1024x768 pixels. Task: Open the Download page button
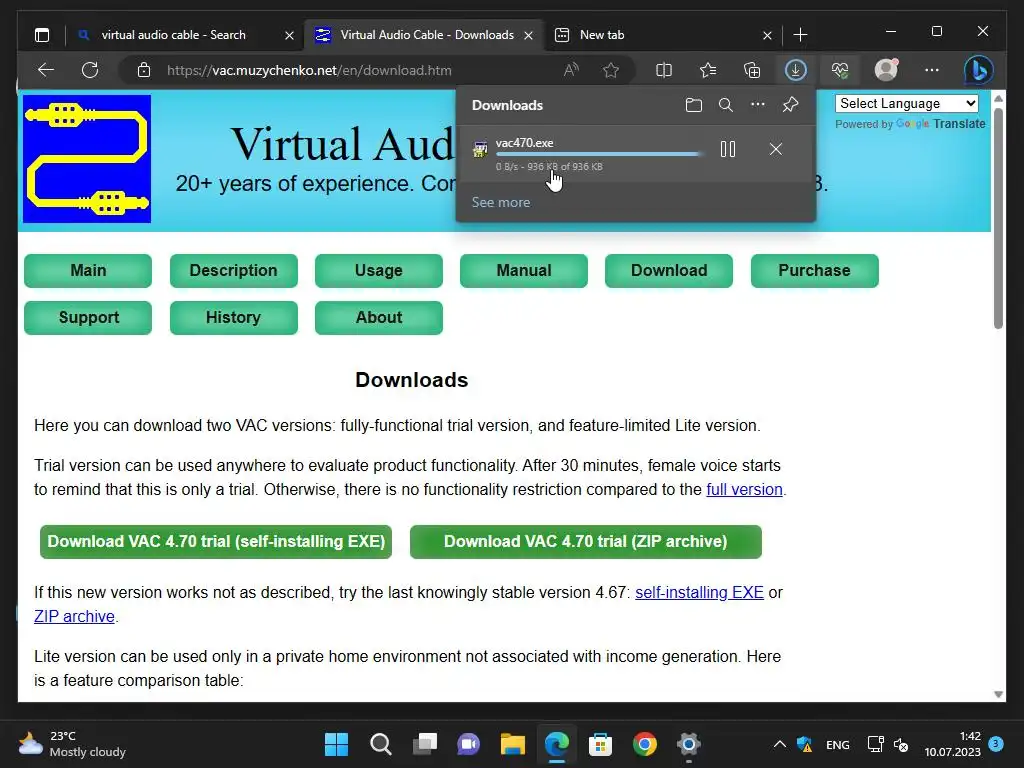(x=669, y=270)
